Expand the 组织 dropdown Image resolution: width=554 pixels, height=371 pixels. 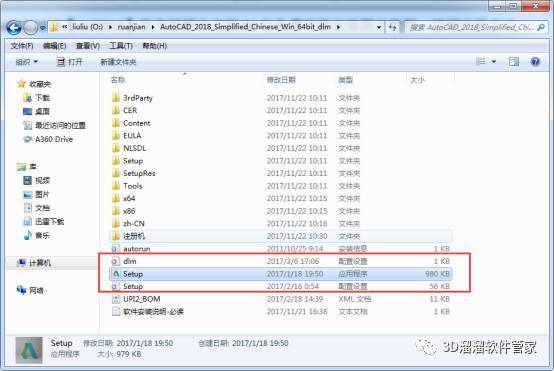coord(26,62)
